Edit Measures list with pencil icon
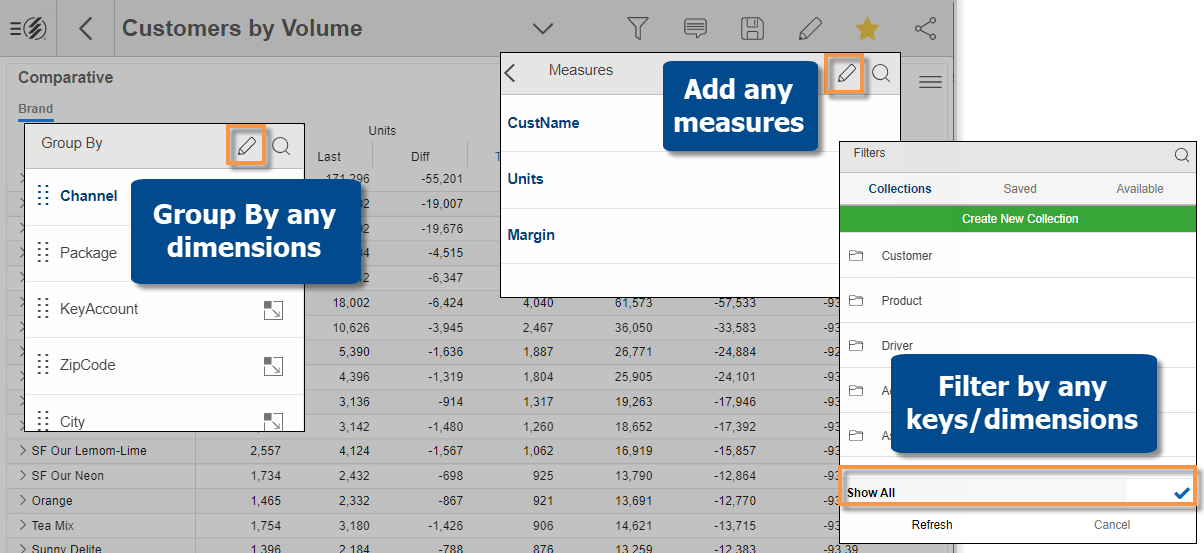 [x=847, y=74]
